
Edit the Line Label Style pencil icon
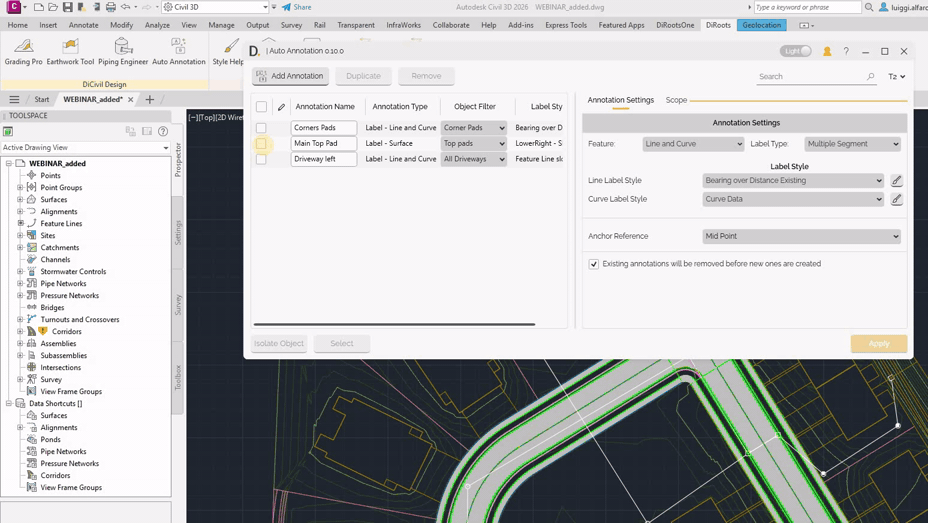coord(897,181)
